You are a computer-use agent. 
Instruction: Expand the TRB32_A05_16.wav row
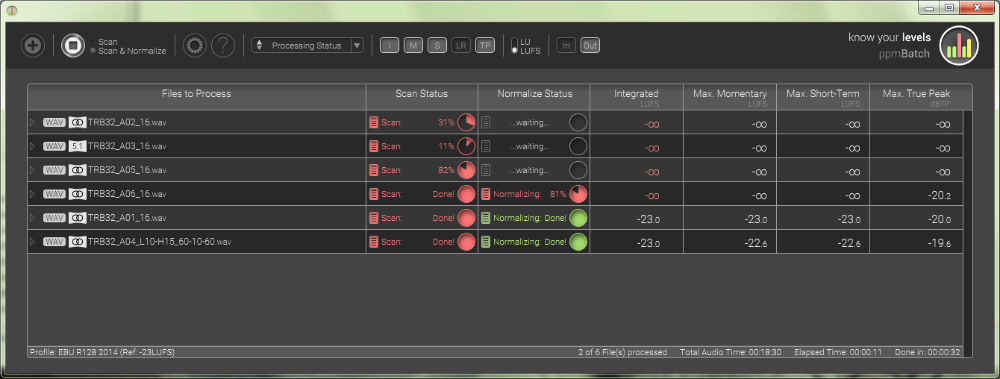click(x=33, y=170)
